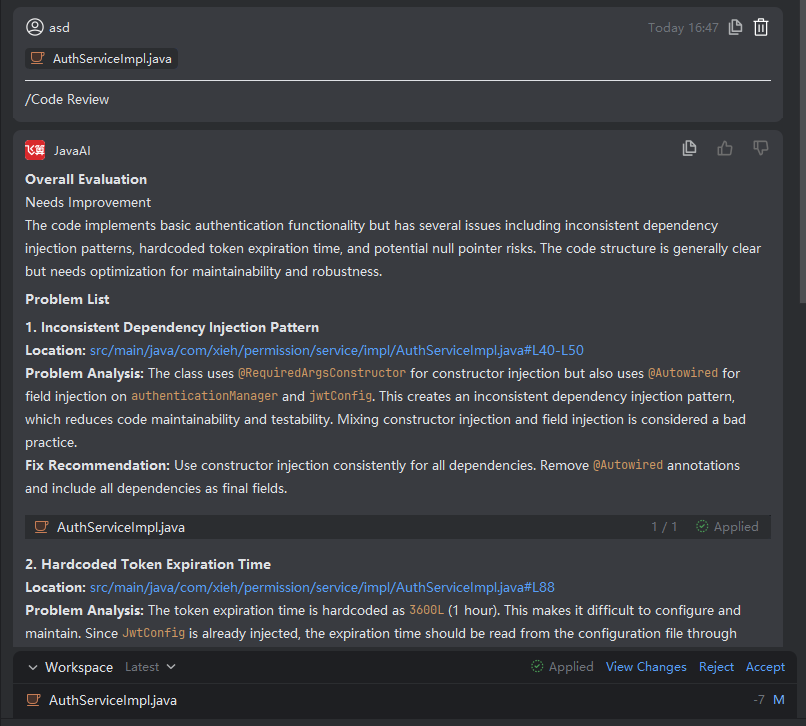Open the L88 source location link
Screen dimensions: 806x726
[322, 587]
